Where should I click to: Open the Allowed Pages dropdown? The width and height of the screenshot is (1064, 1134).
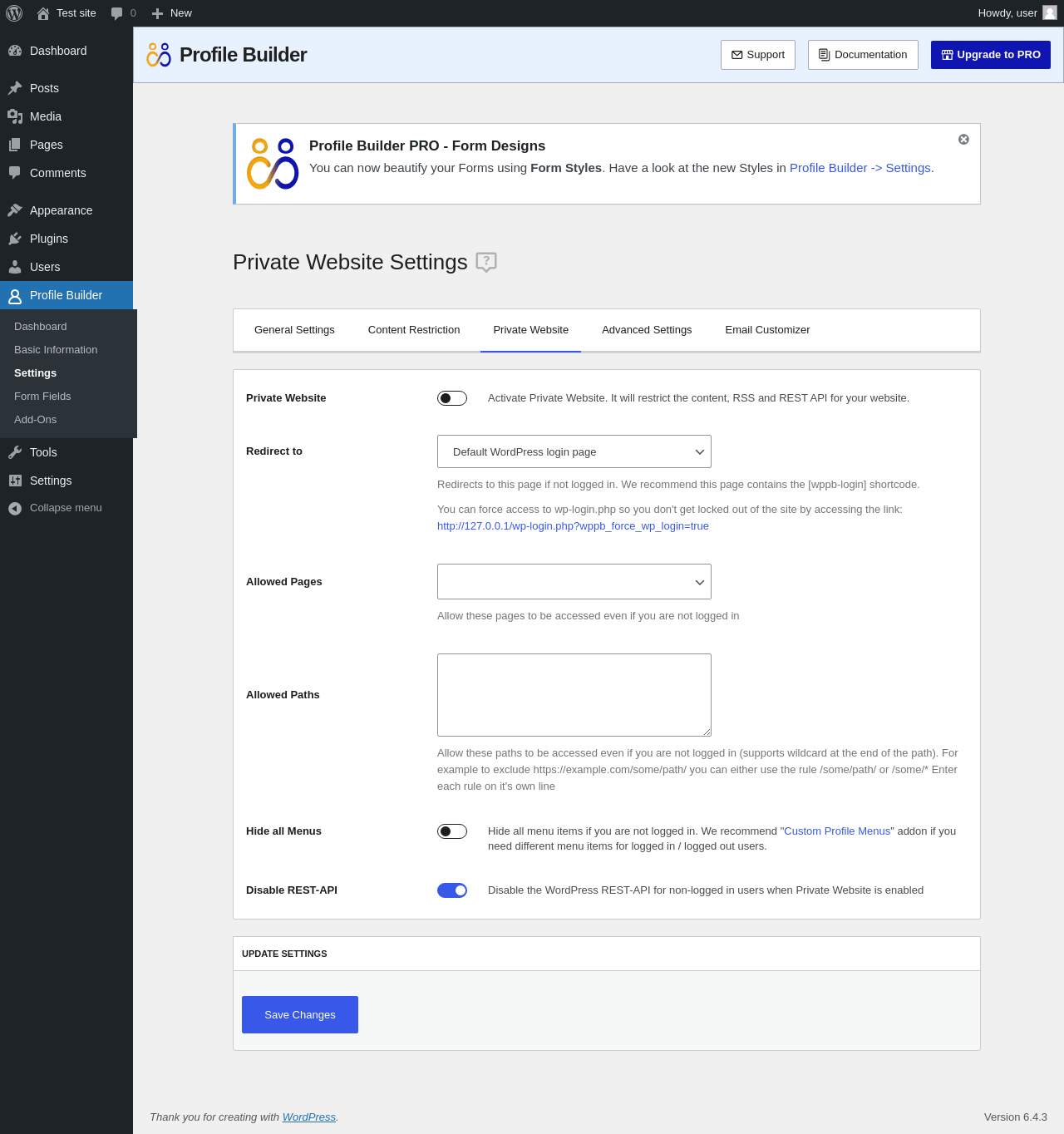click(x=574, y=581)
